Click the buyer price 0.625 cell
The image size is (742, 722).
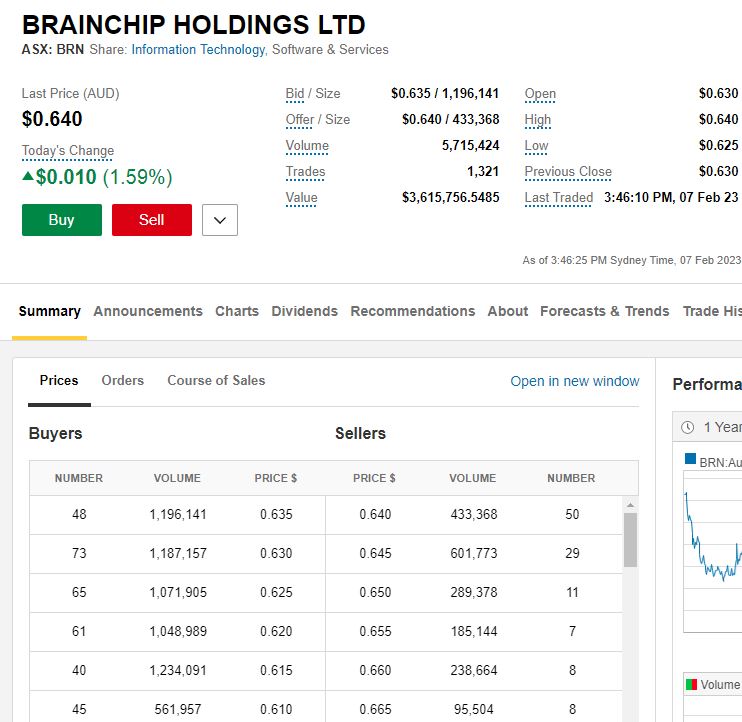click(x=276, y=592)
